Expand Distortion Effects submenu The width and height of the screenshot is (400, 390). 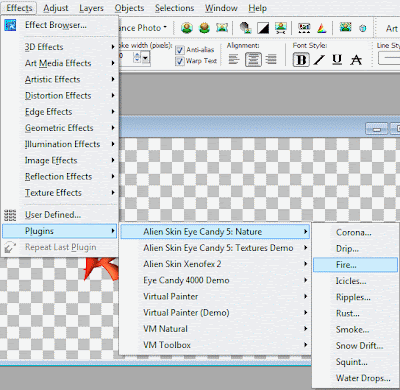[x=59, y=96]
